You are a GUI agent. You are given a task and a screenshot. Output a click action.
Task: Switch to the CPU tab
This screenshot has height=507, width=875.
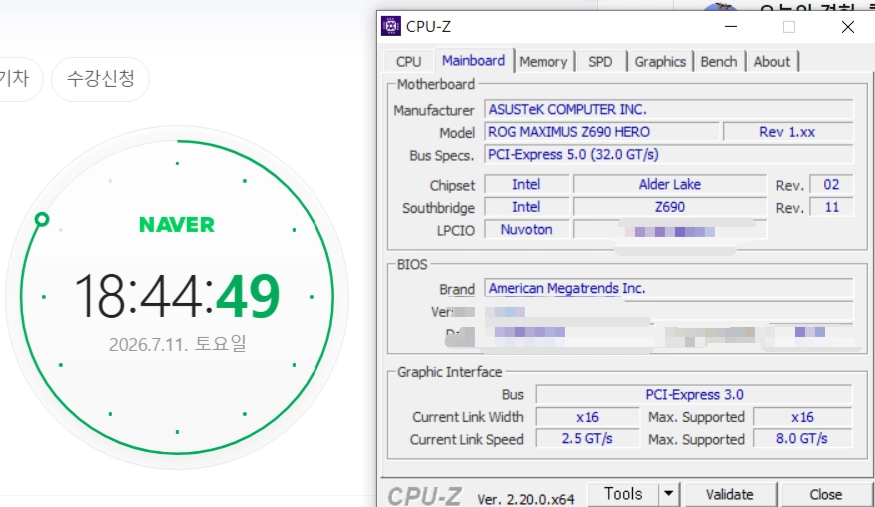(408, 61)
